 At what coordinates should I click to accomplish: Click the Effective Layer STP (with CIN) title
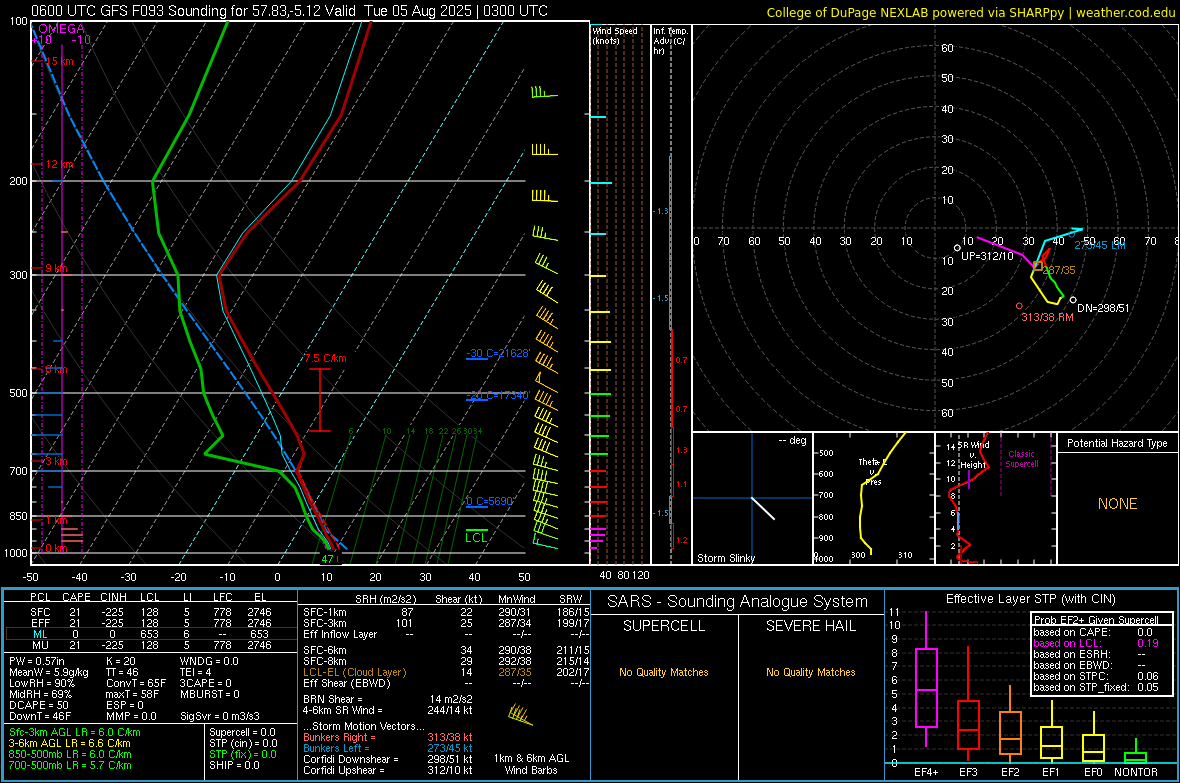(x=1031, y=599)
